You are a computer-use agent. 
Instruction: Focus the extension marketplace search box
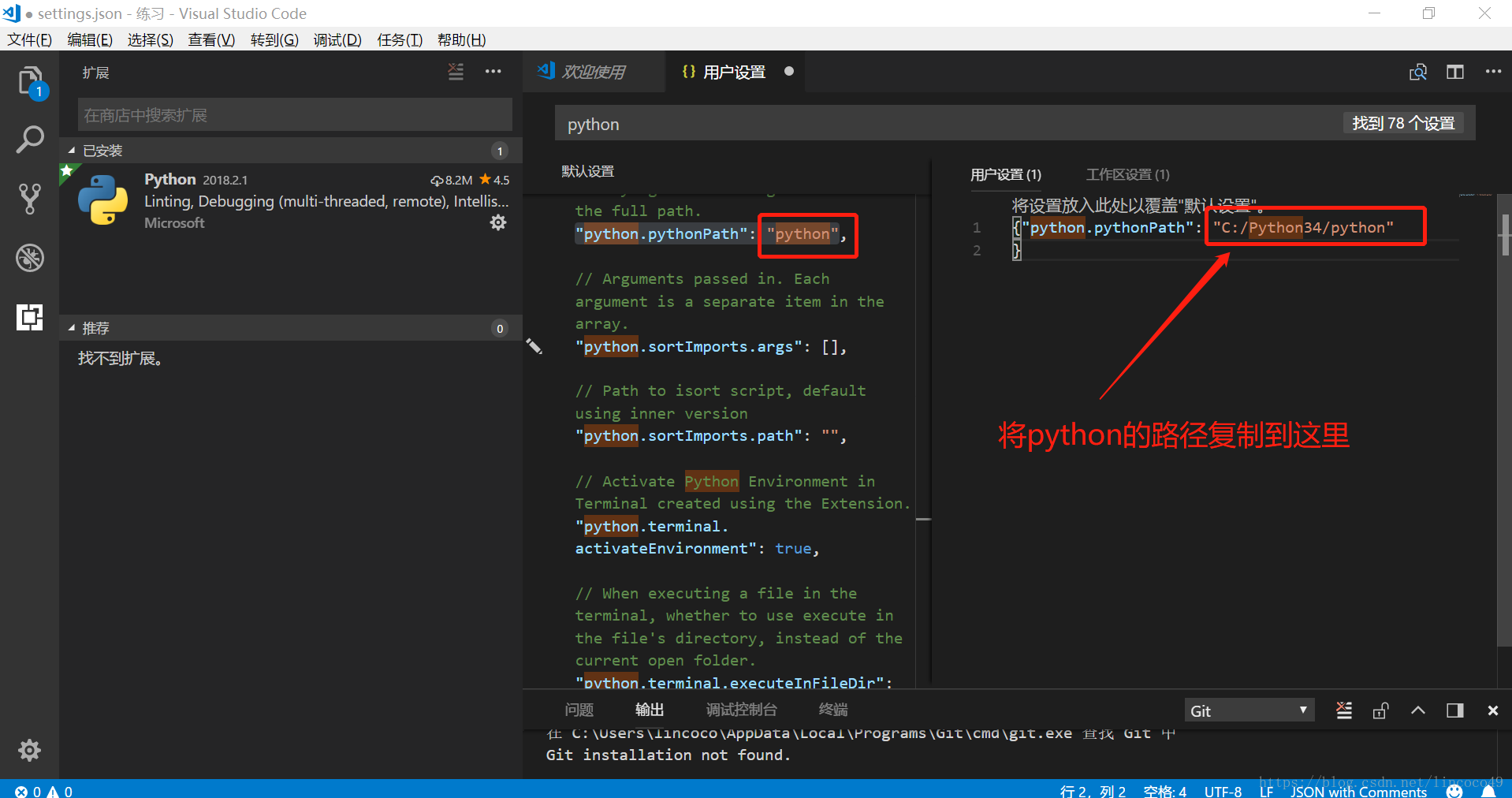point(295,115)
